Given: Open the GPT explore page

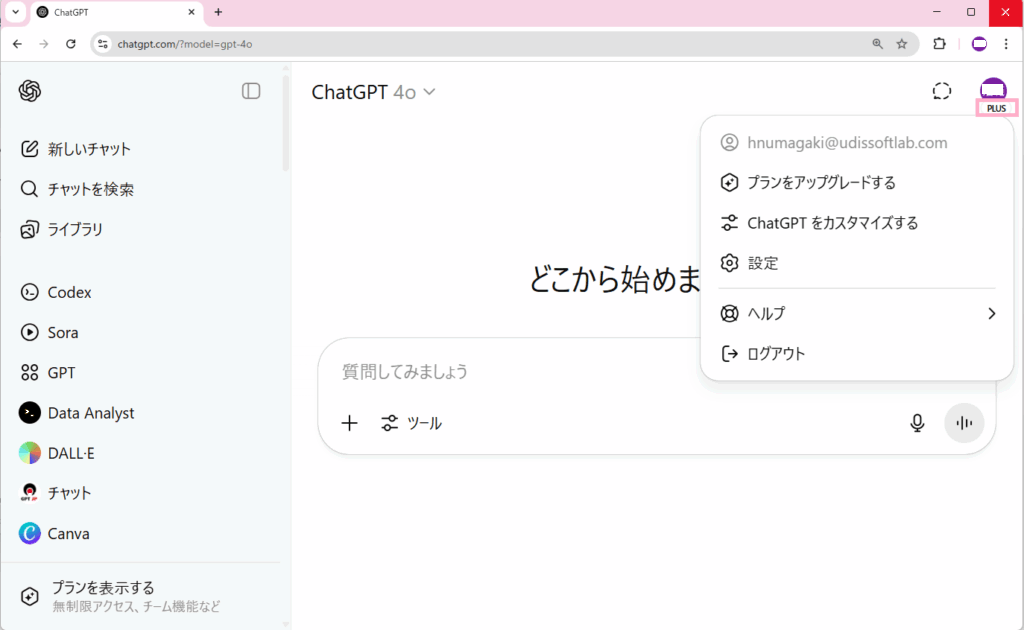Looking at the screenshot, I should point(48,373).
